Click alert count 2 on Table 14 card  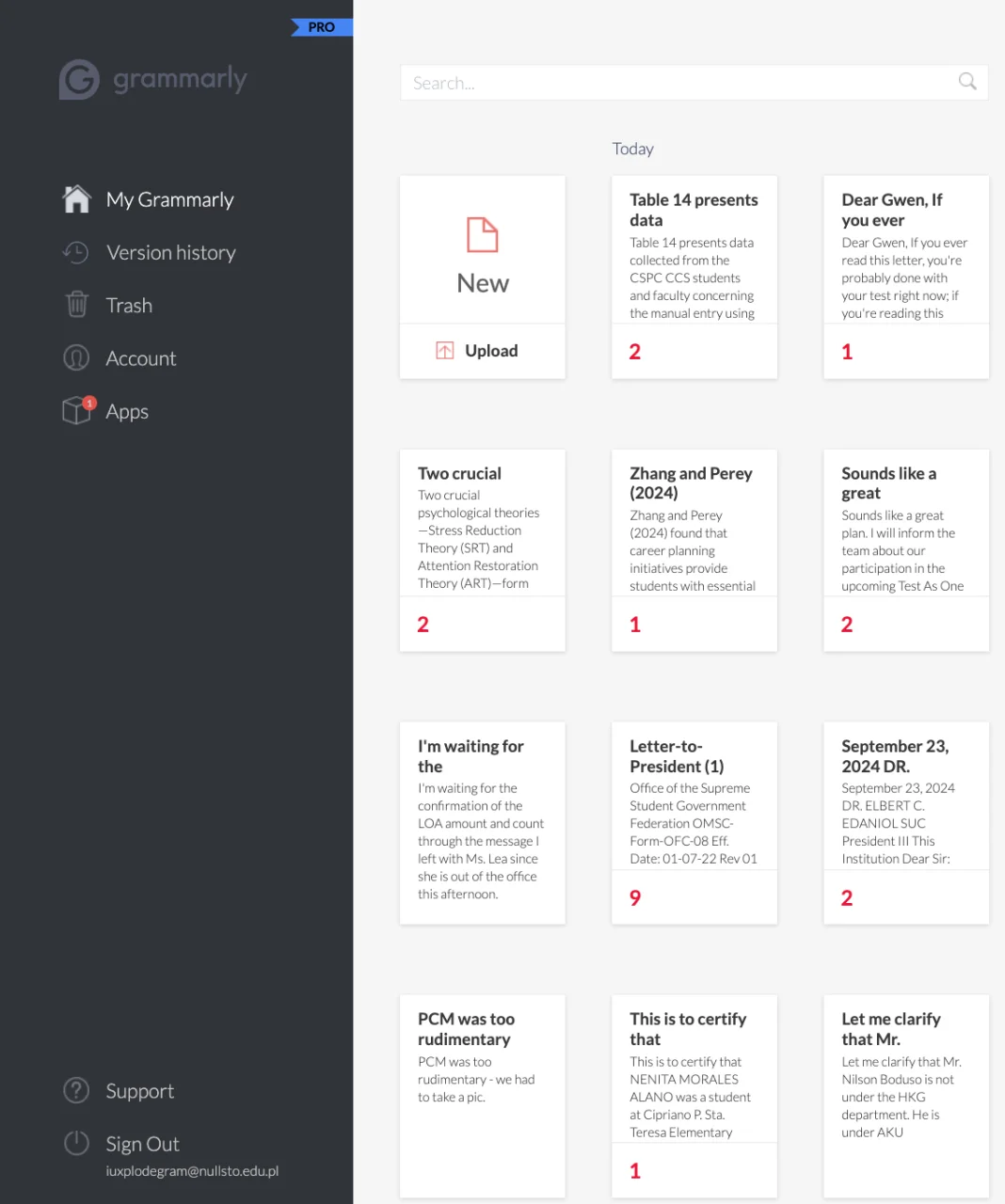coord(635,352)
